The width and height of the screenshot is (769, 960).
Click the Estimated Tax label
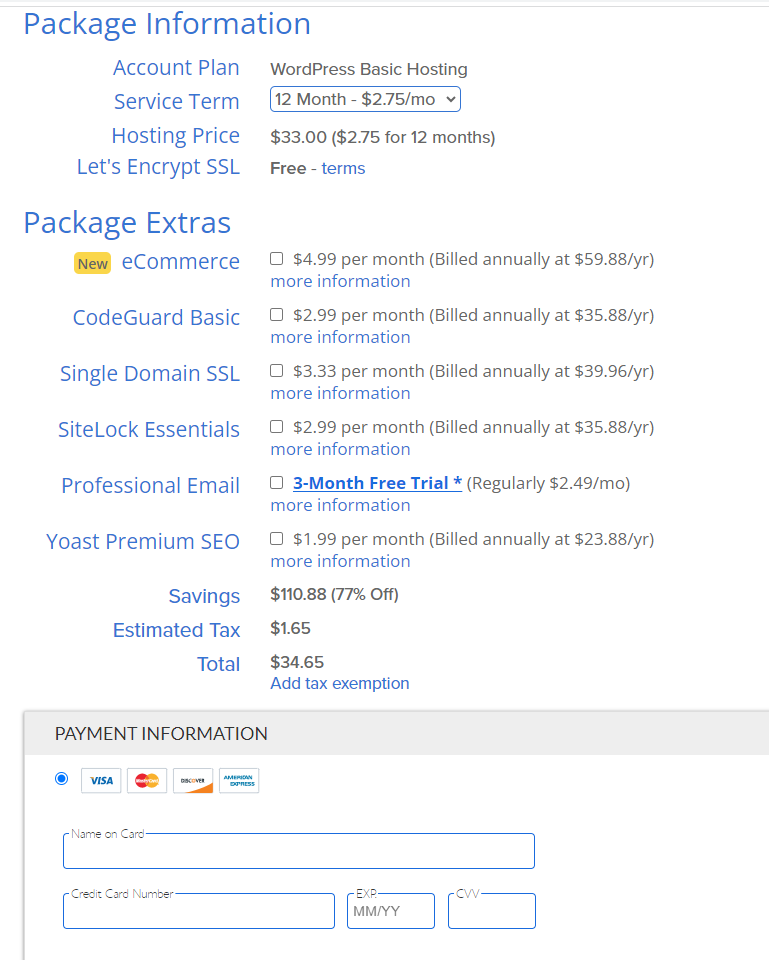[x=176, y=630]
